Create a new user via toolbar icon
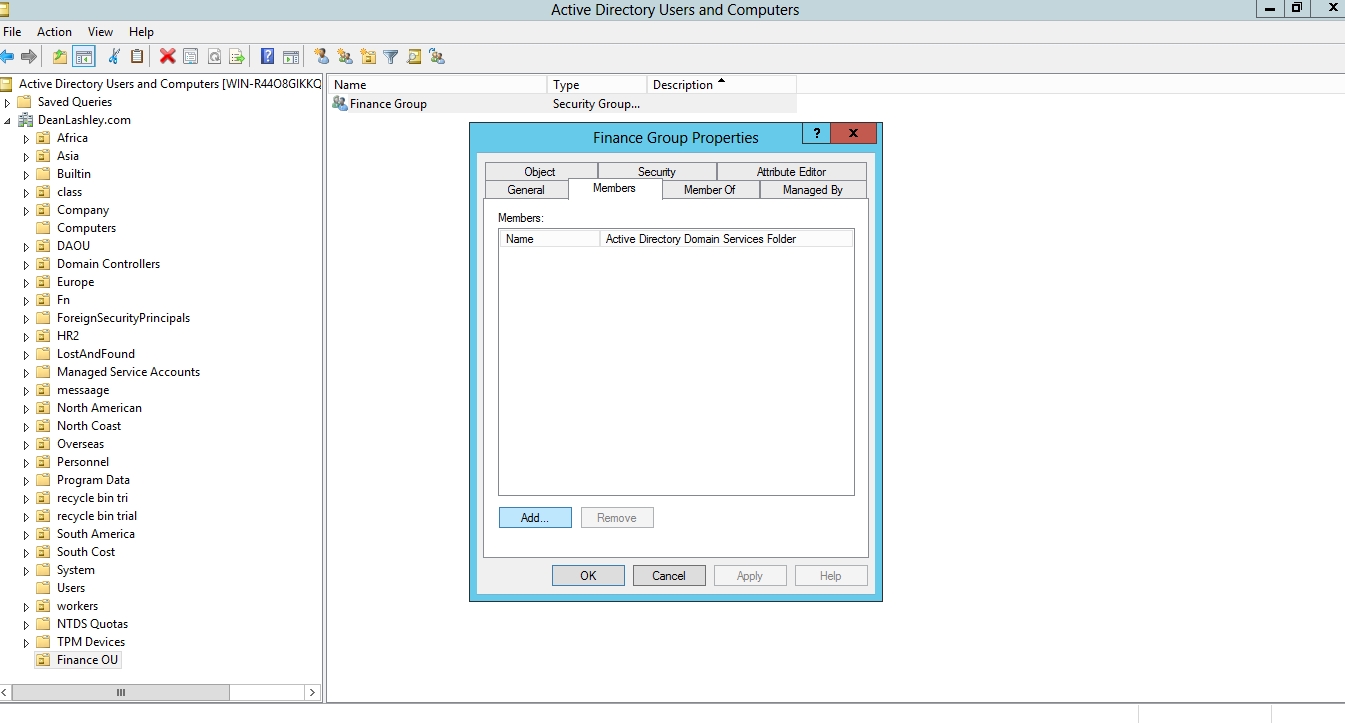The height and width of the screenshot is (723, 1345). (x=321, y=57)
